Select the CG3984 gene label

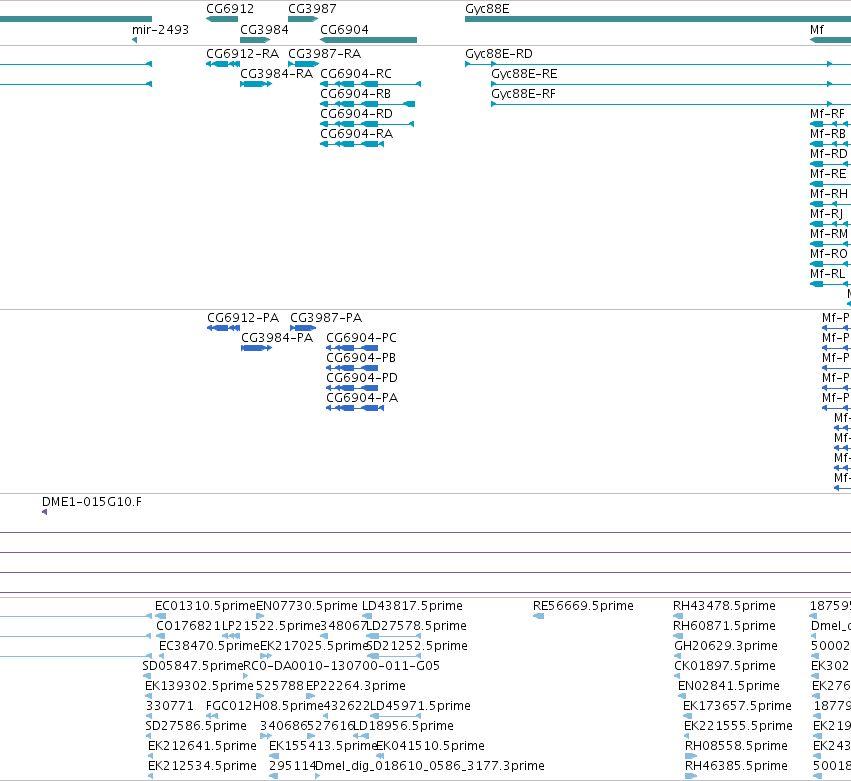[264, 30]
